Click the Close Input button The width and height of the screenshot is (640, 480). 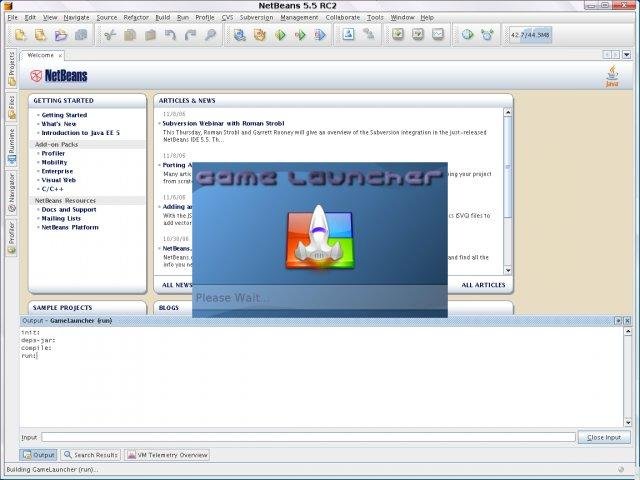(604, 438)
